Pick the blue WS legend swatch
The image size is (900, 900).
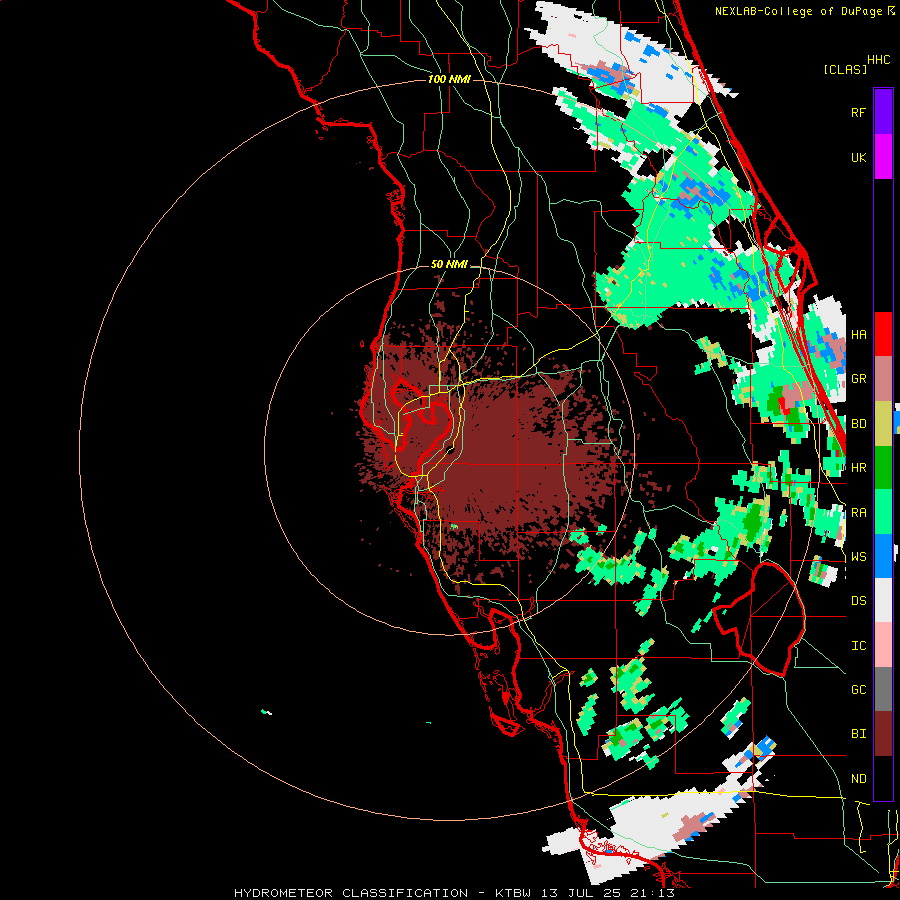[x=883, y=556]
